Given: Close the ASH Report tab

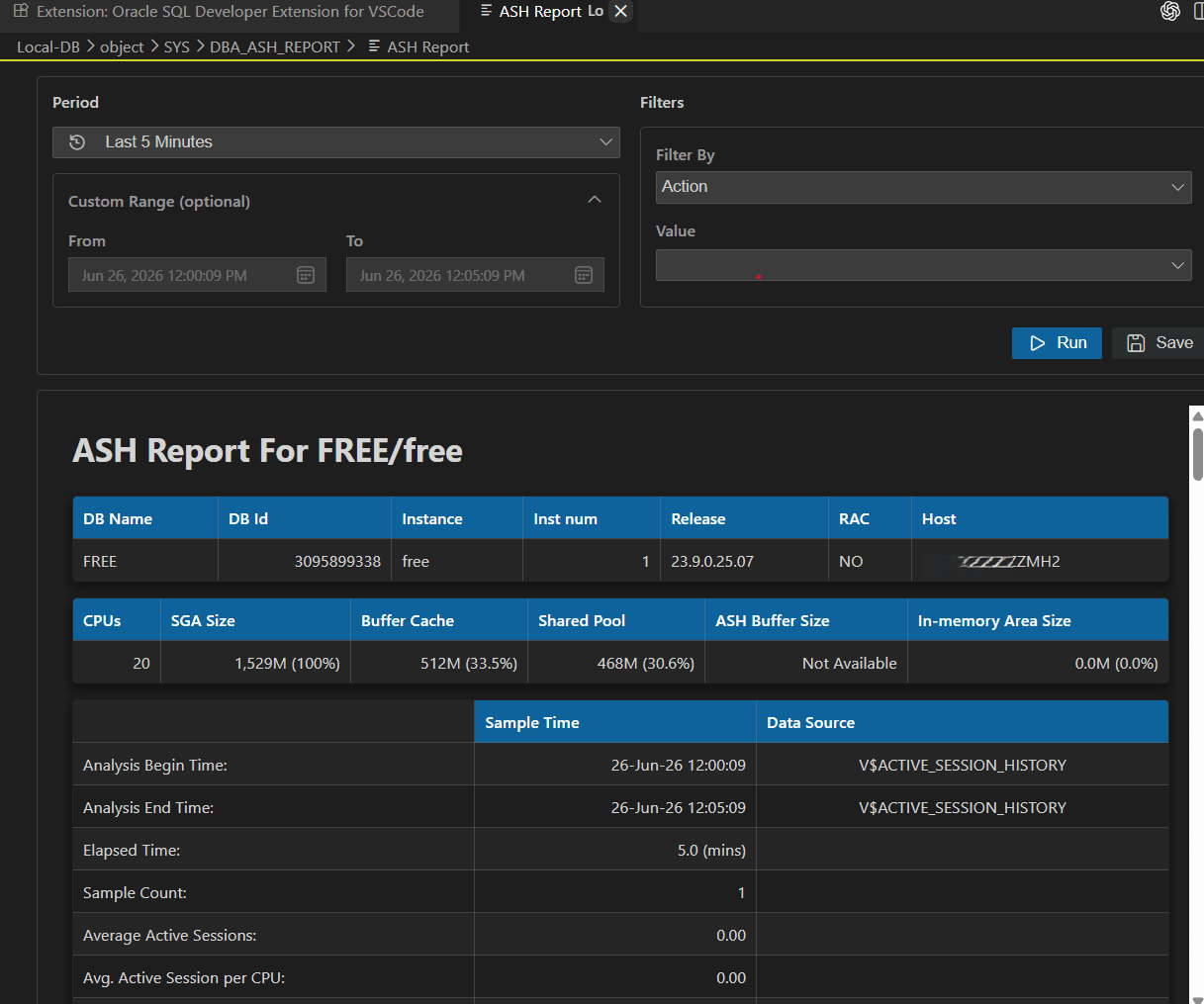Looking at the screenshot, I should click(620, 12).
